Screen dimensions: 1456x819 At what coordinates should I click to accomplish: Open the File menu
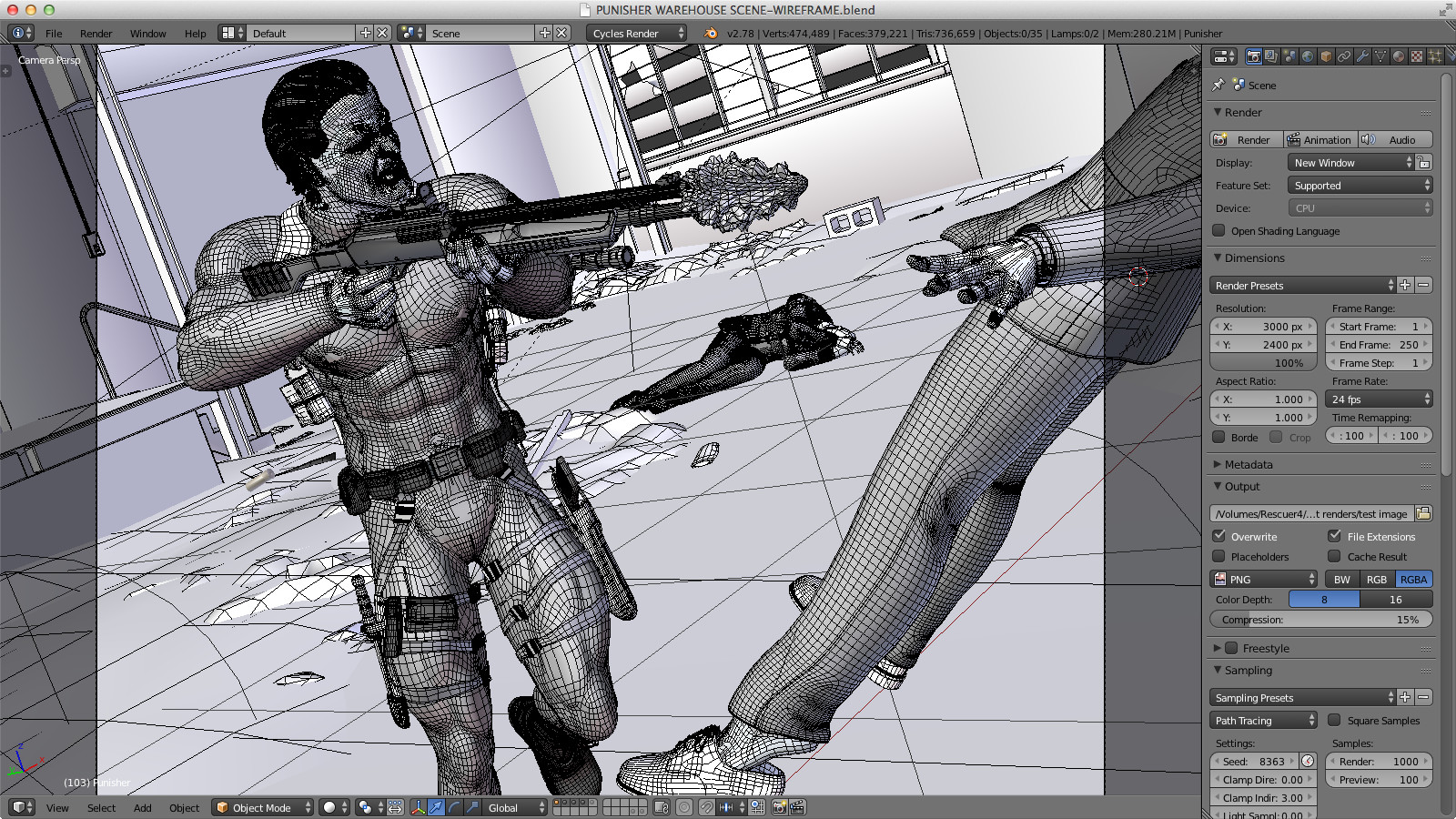[54, 33]
